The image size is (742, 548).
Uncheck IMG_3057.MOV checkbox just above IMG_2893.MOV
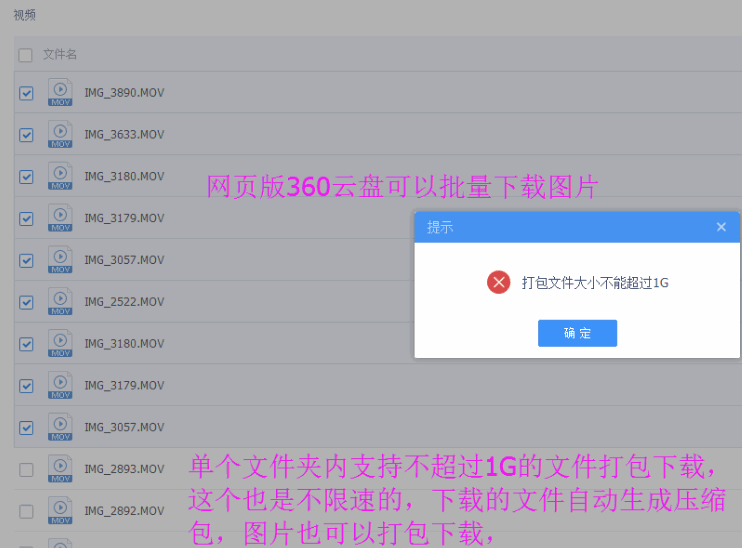pos(26,428)
